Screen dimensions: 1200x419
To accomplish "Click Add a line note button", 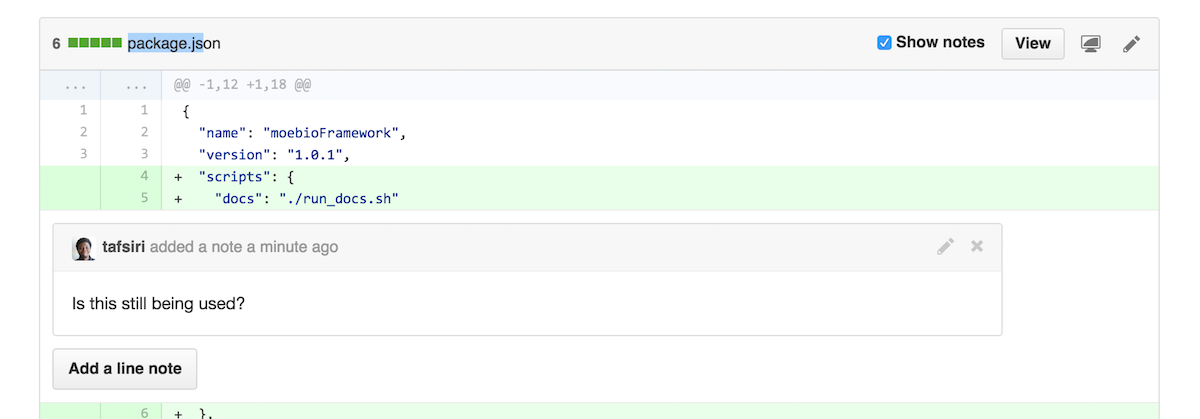I will tap(125, 368).
